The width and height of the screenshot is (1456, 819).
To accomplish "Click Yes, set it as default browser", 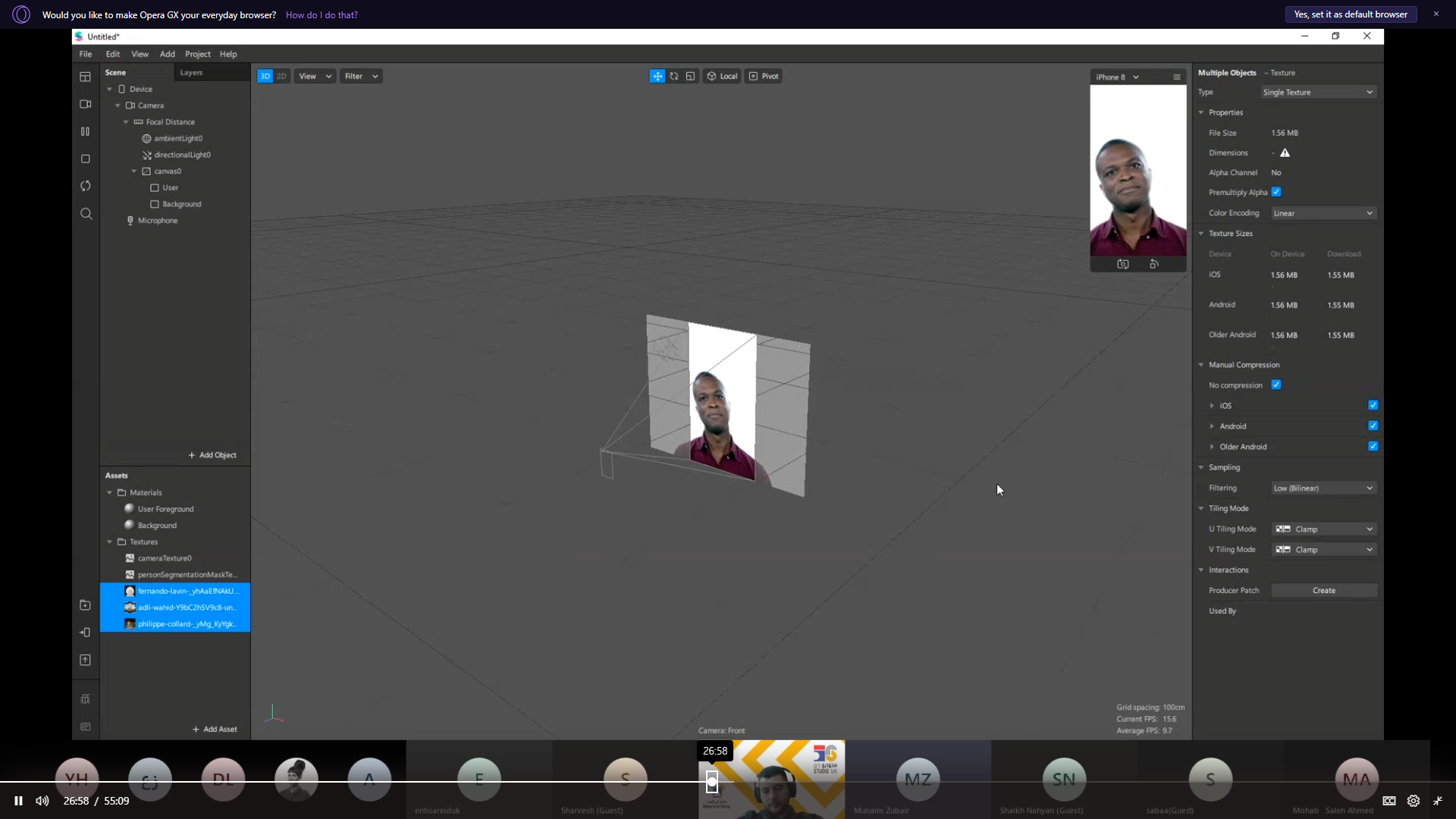I will (x=1351, y=14).
